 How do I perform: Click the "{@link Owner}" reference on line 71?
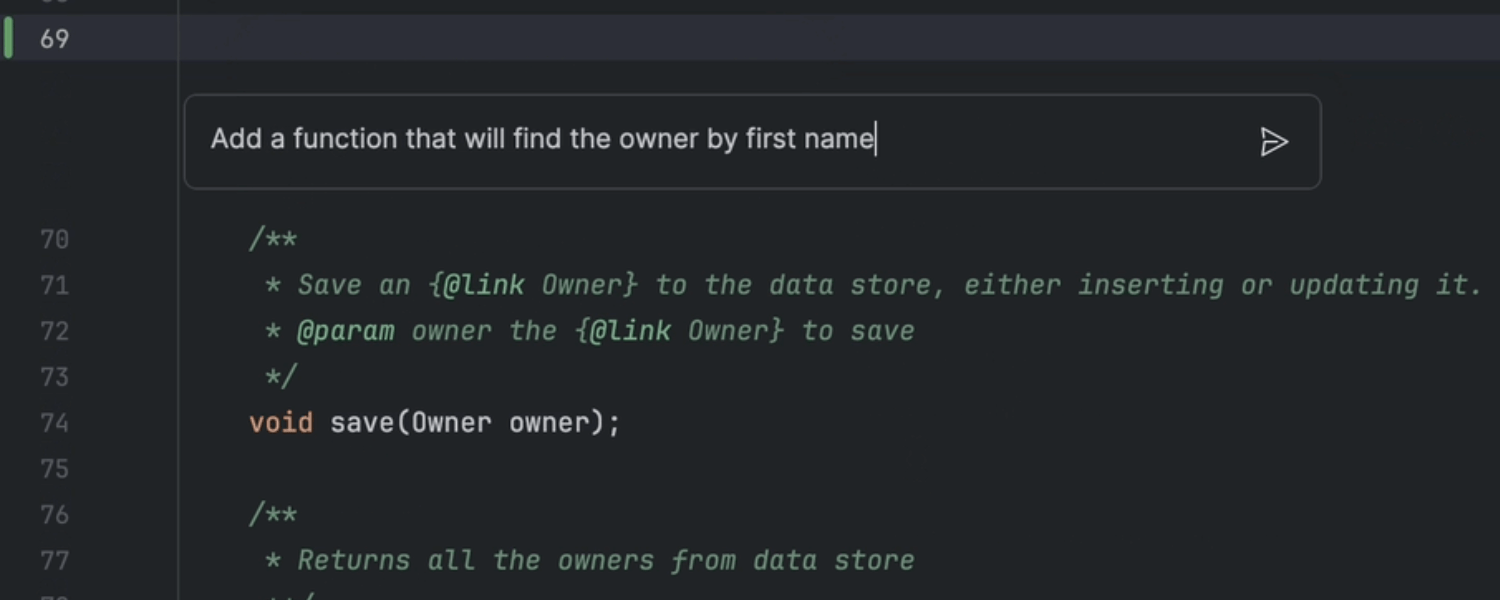click(x=532, y=286)
